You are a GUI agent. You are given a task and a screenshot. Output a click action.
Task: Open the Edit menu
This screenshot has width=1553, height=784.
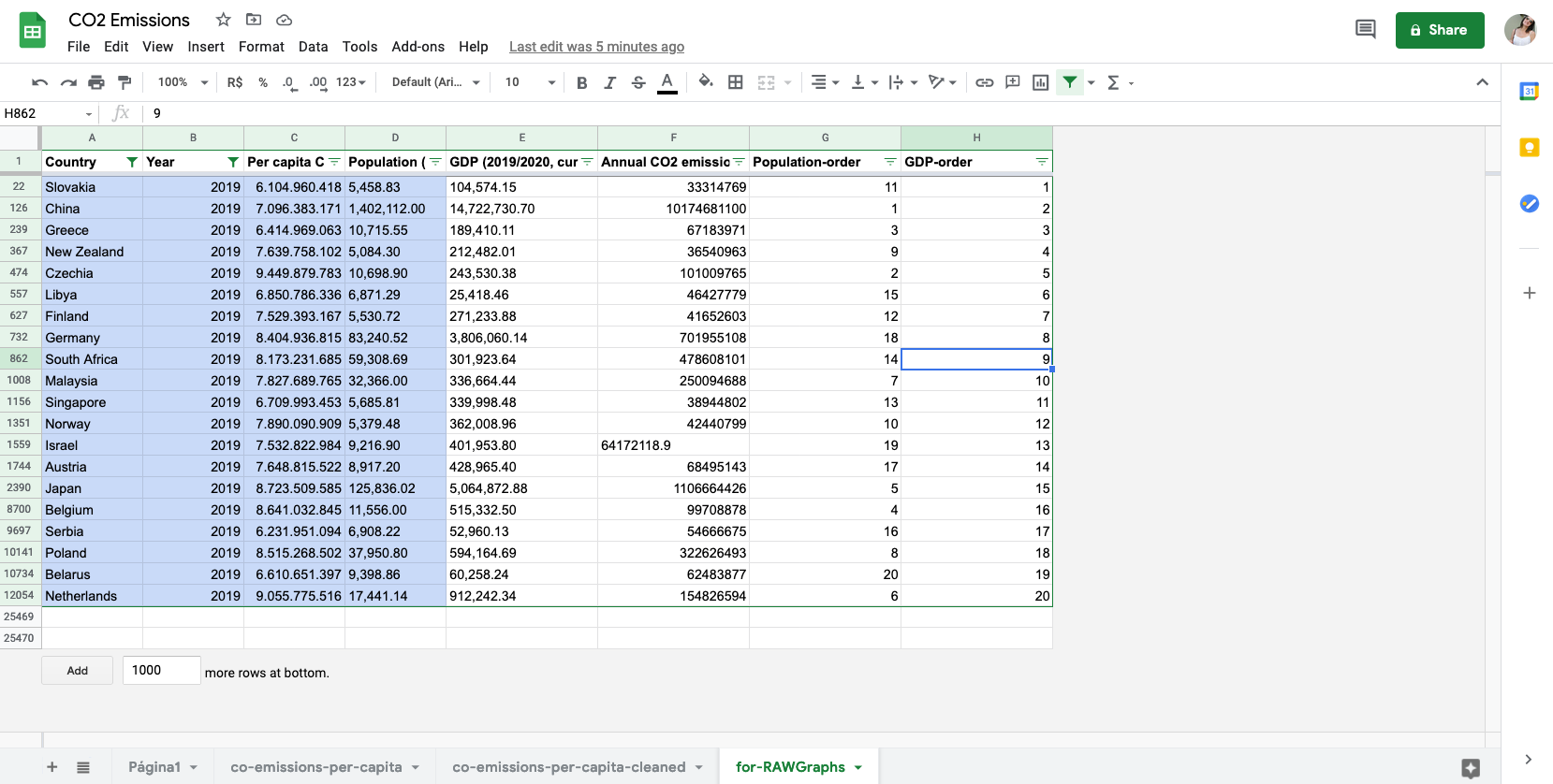point(116,47)
